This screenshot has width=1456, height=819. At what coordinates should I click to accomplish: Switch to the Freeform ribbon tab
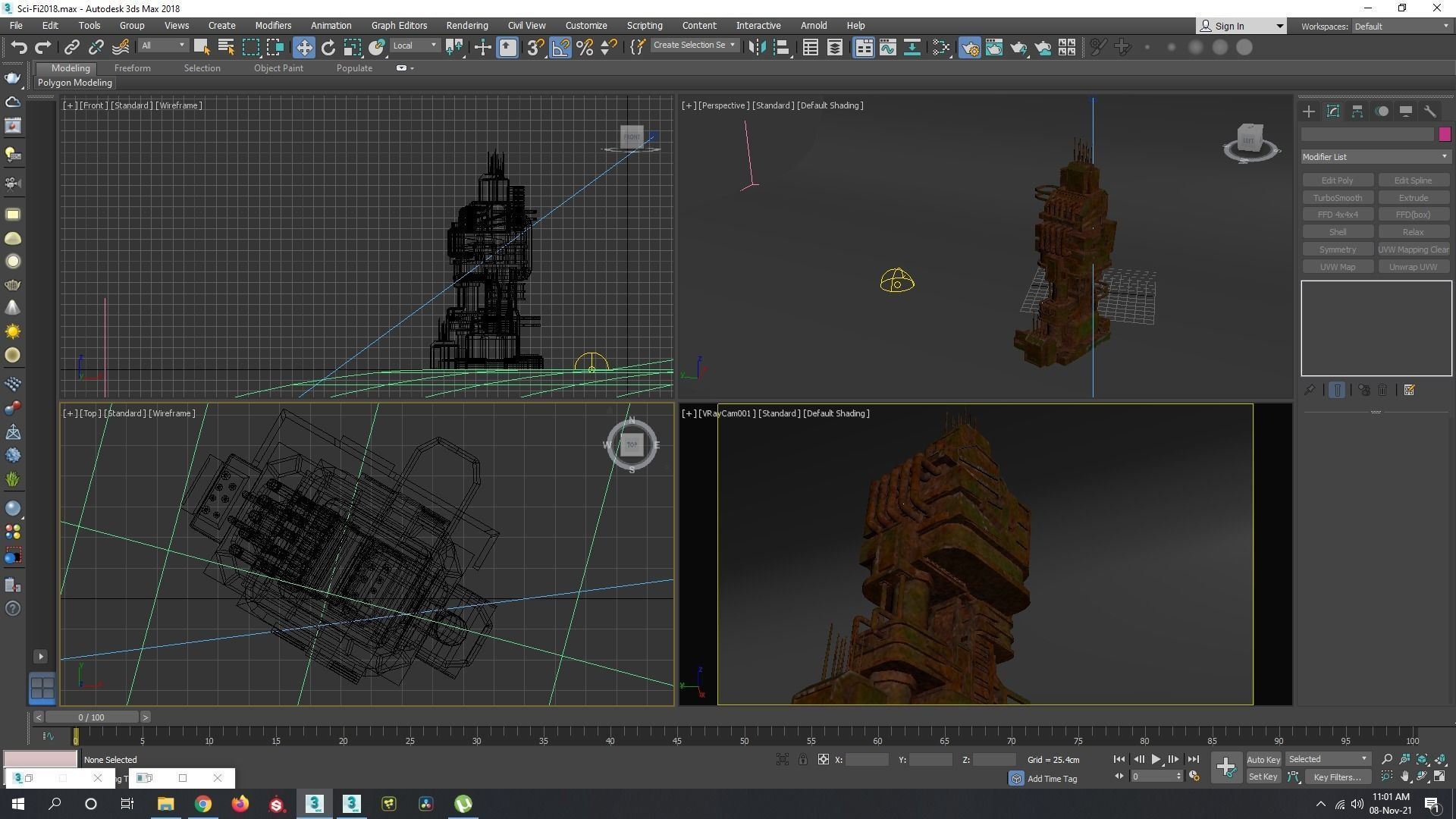click(132, 68)
